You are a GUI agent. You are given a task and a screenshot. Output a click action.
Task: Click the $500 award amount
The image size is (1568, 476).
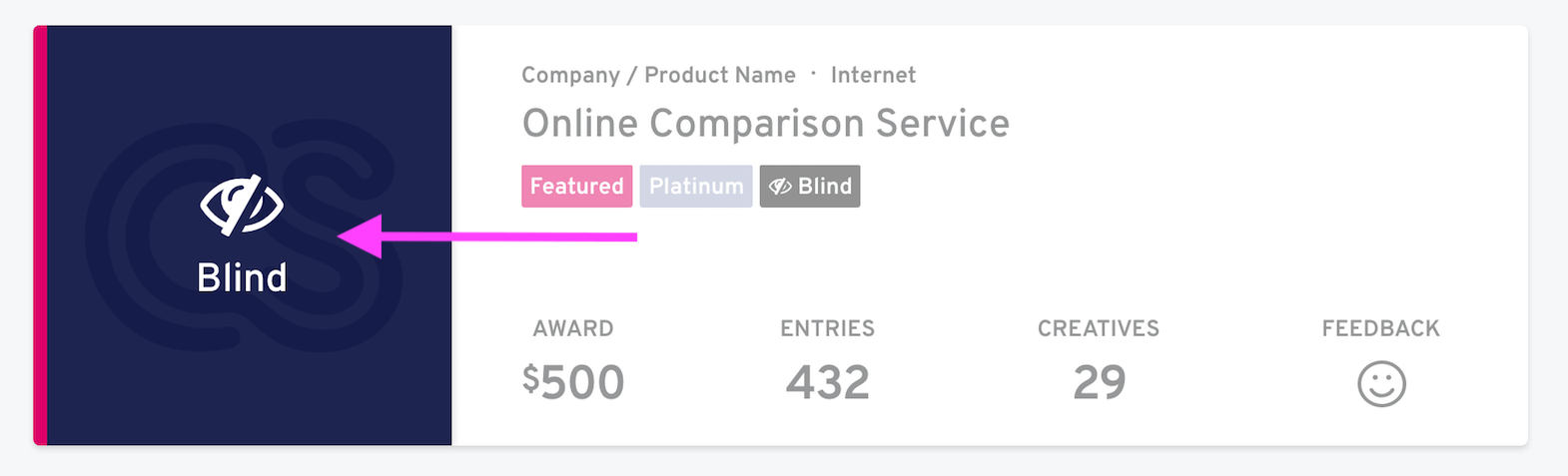click(x=573, y=382)
